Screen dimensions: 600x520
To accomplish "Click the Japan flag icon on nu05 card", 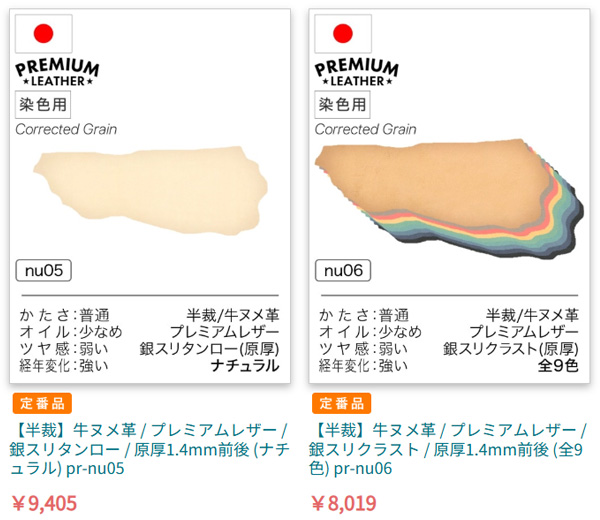I will 44,33.
